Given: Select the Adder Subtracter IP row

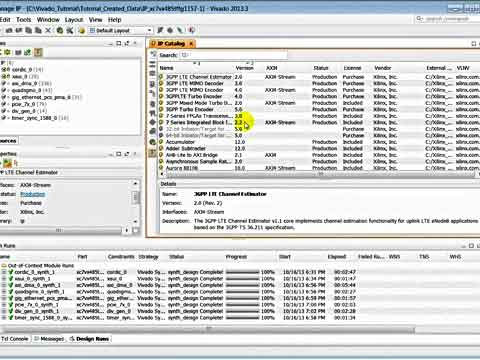Looking at the screenshot, I should point(186,148).
